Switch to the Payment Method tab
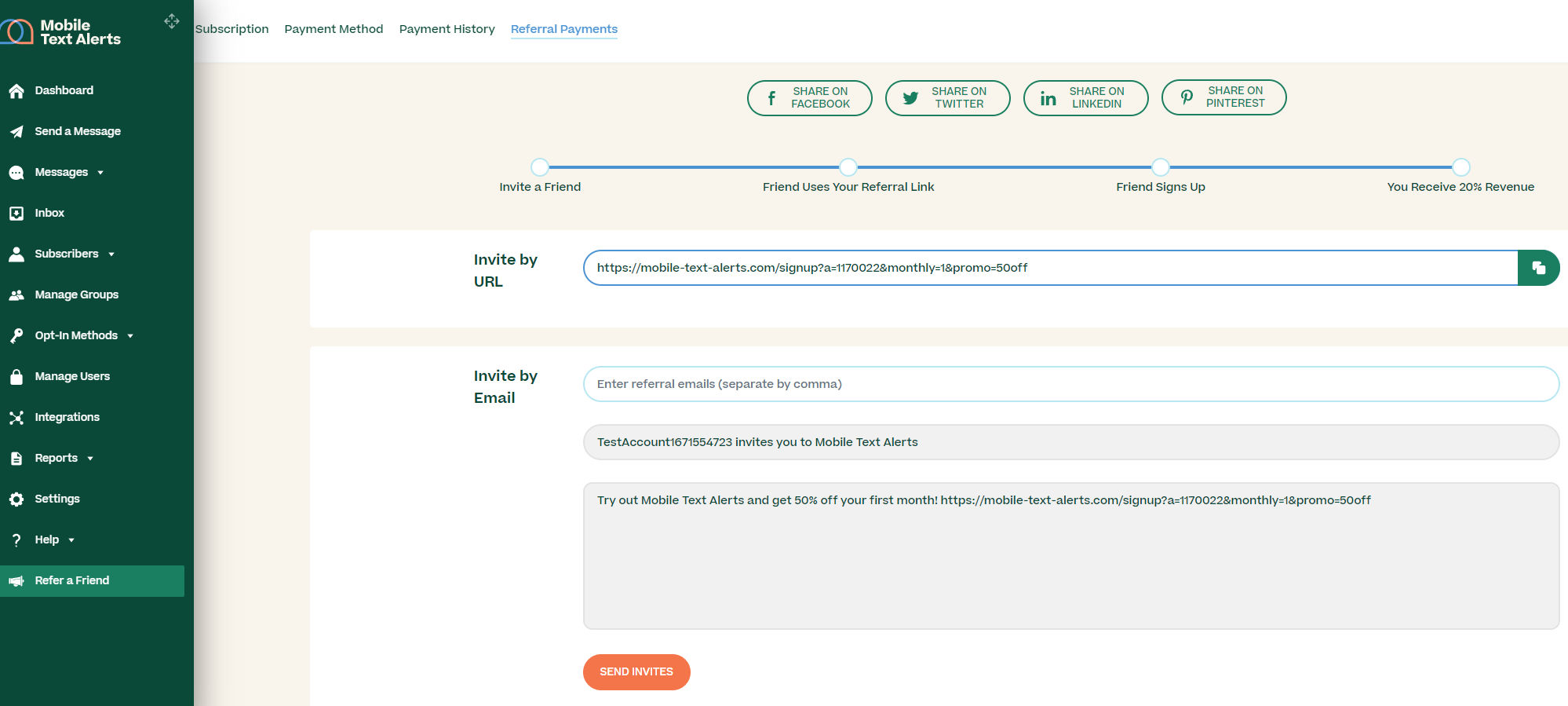This screenshot has height=706, width=1568. (x=334, y=29)
